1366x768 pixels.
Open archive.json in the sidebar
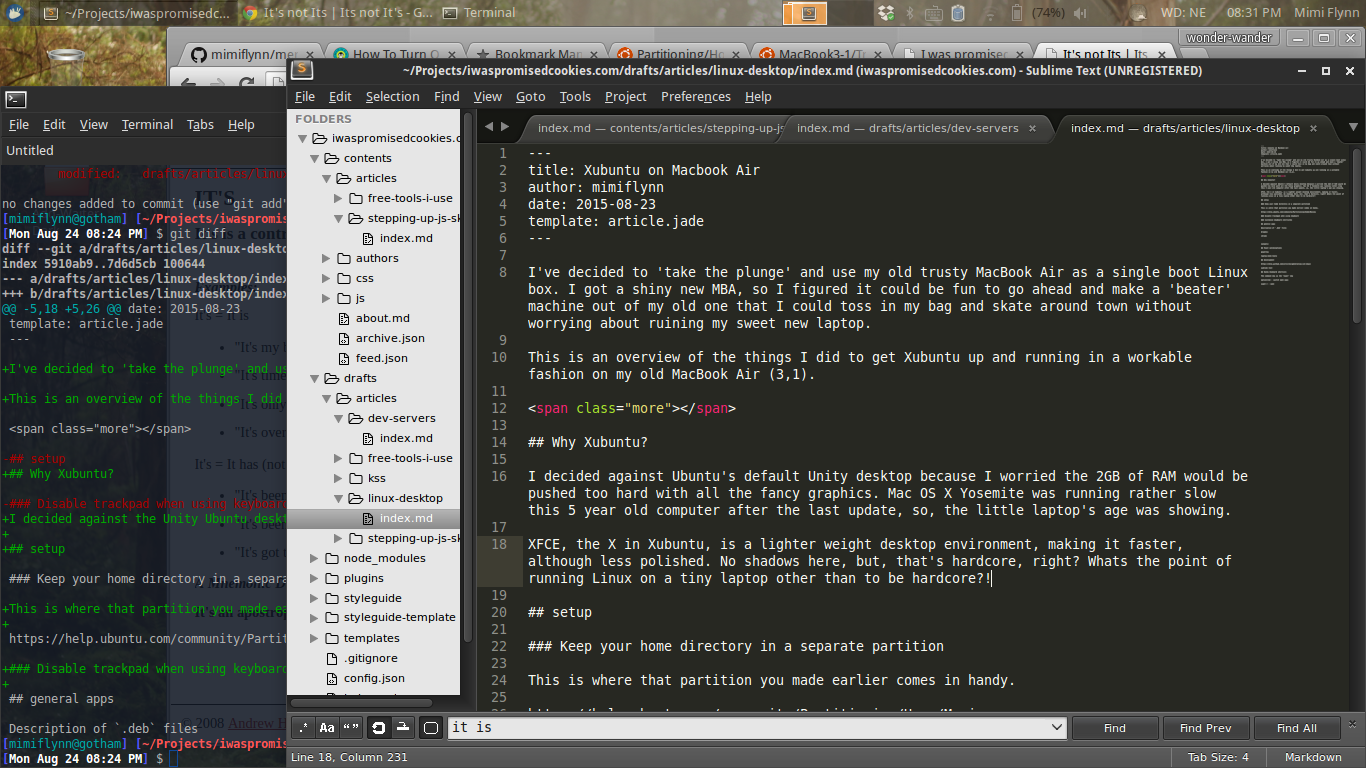(x=390, y=338)
